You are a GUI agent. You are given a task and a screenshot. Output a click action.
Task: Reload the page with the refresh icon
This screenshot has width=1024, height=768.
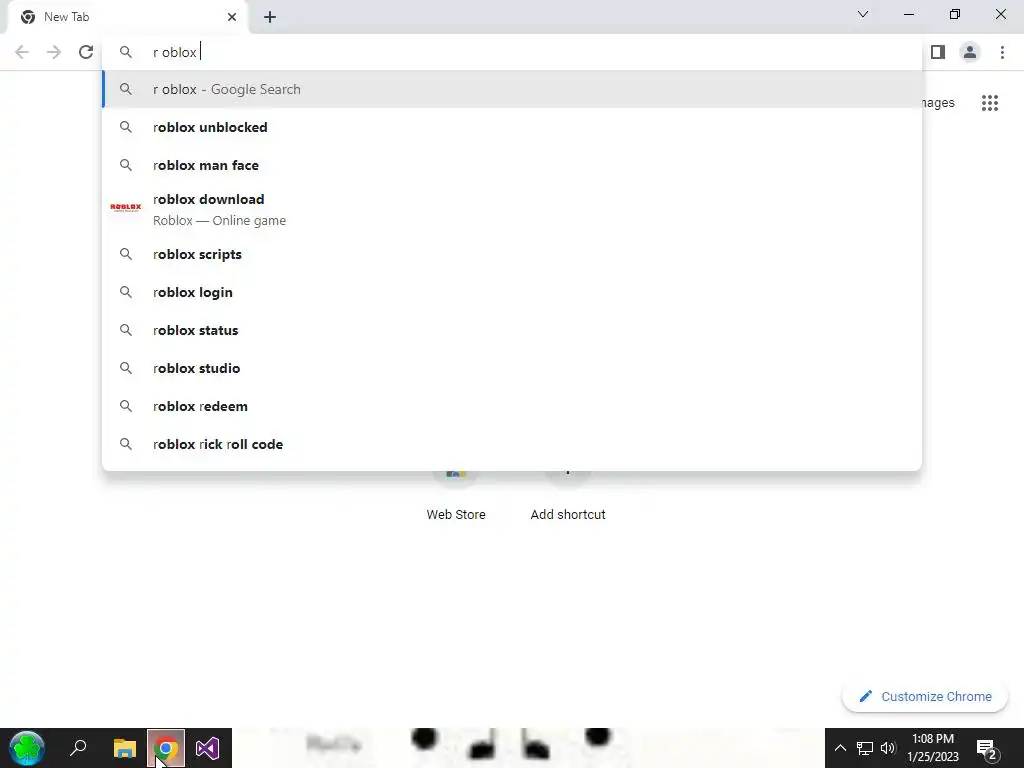pyautogui.click(x=86, y=52)
